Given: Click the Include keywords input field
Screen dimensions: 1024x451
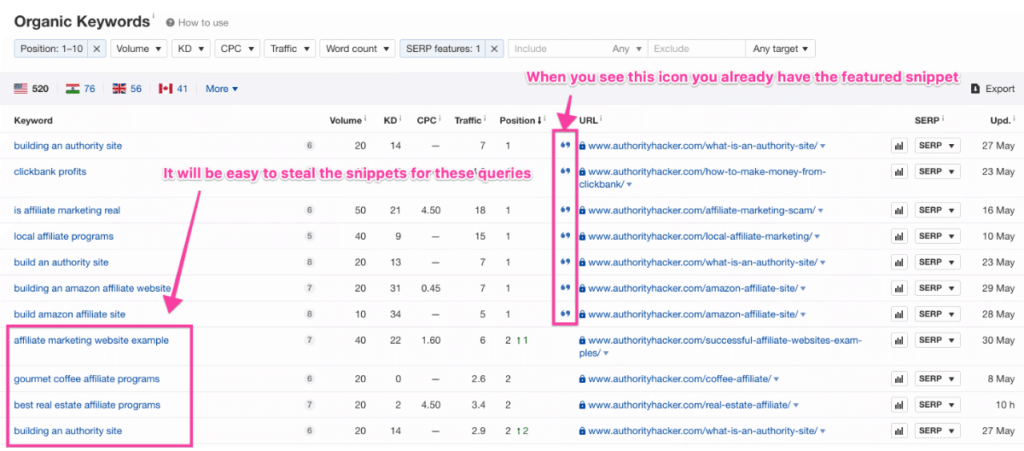Looking at the screenshot, I should pyautogui.click(x=555, y=48).
